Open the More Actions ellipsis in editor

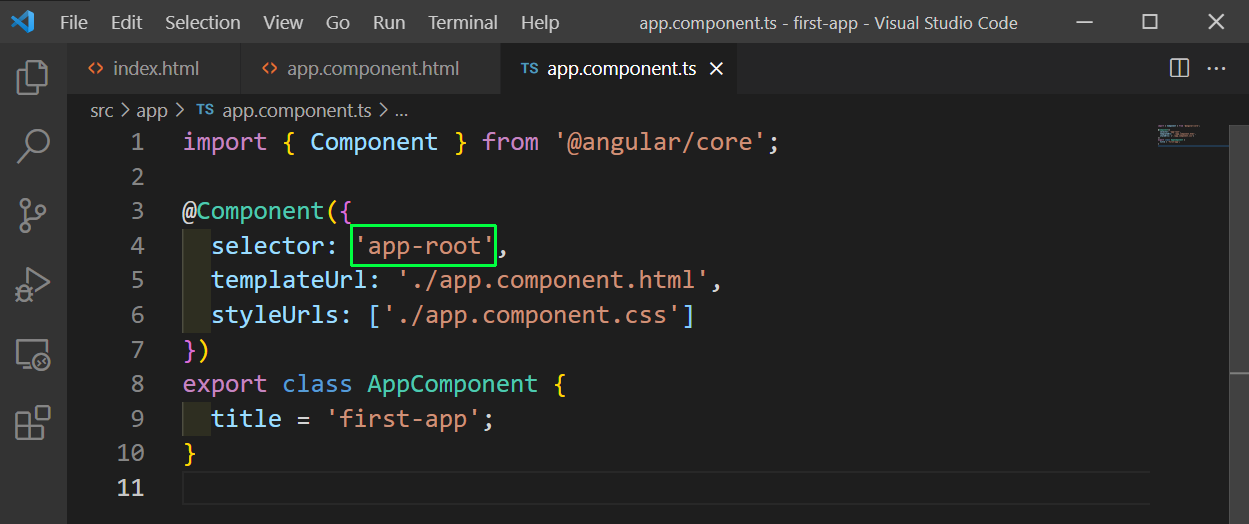[1217, 68]
